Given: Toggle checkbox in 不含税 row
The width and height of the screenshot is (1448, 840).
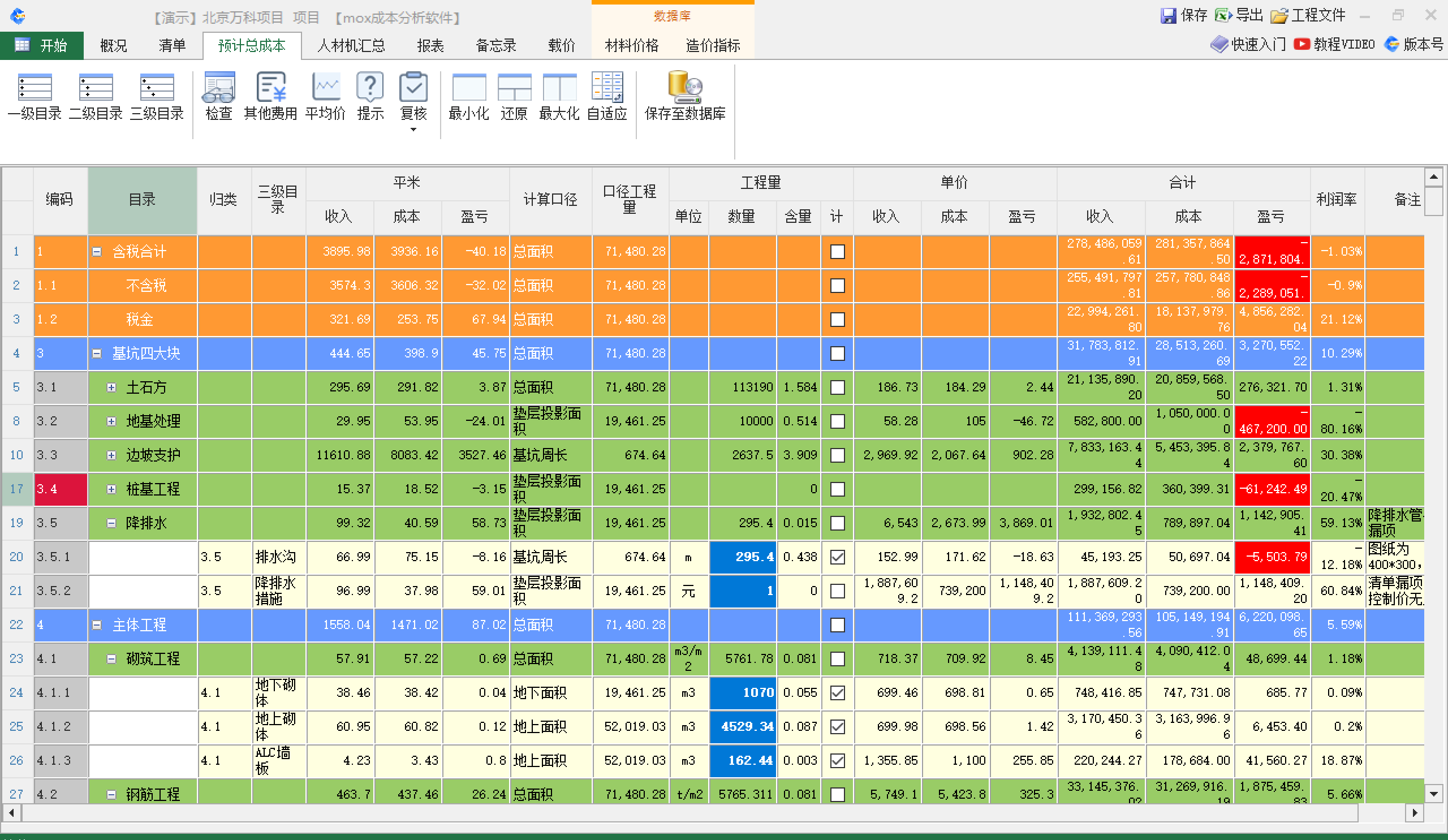Looking at the screenshot, I should (x=837, y=286).
